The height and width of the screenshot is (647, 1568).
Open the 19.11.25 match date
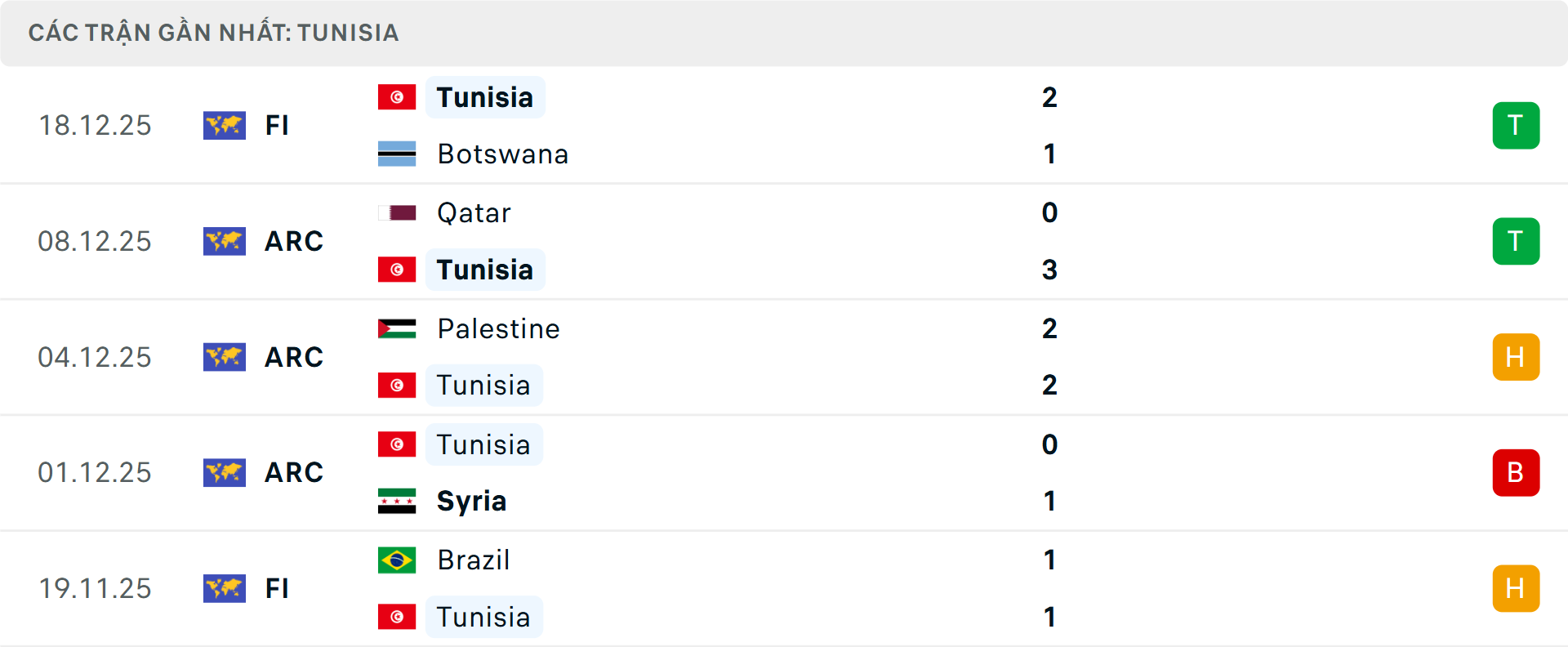click(x=95, y=588)
